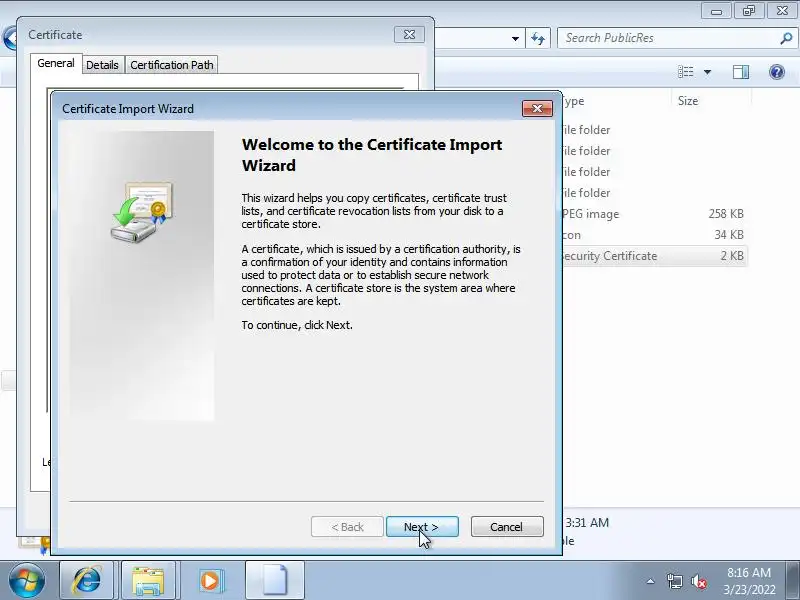Close the Certificate dialog
This screenshot has width=800, height=600.
coord(409,35)
